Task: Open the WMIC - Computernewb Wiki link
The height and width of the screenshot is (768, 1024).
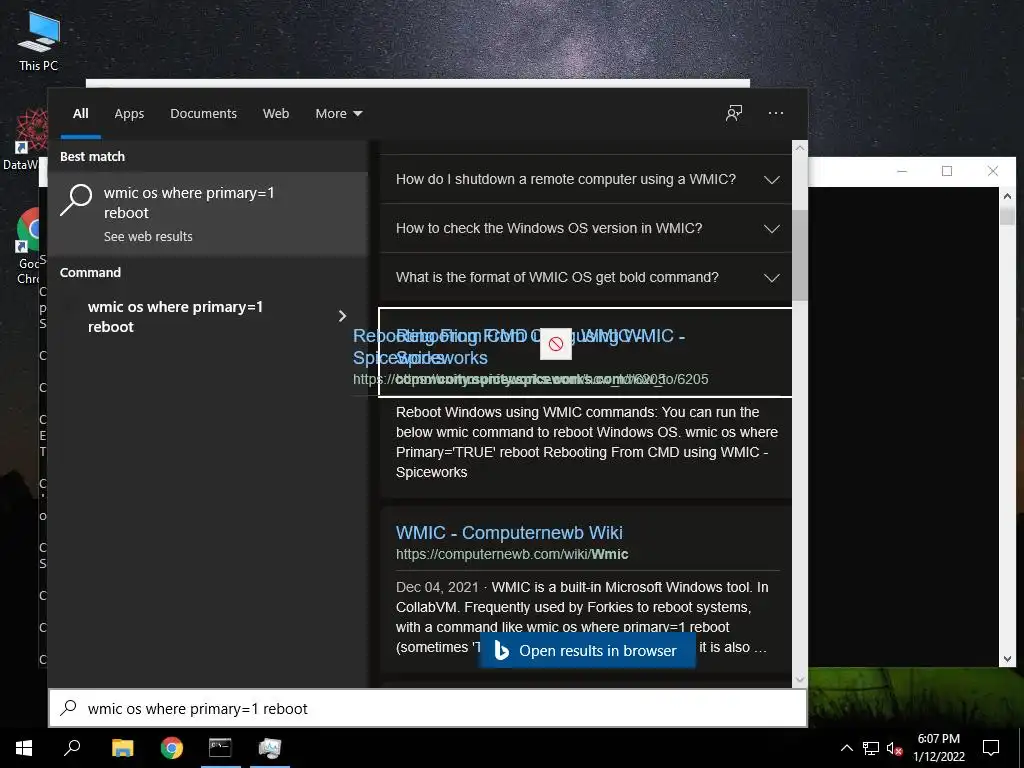Action: click(509, 532)
